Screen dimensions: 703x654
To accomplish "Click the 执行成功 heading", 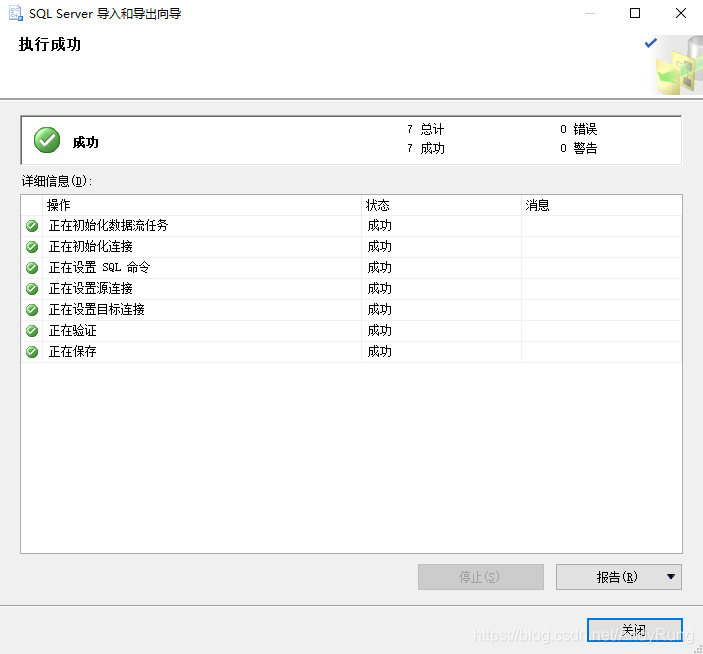I will coord(50,44).
